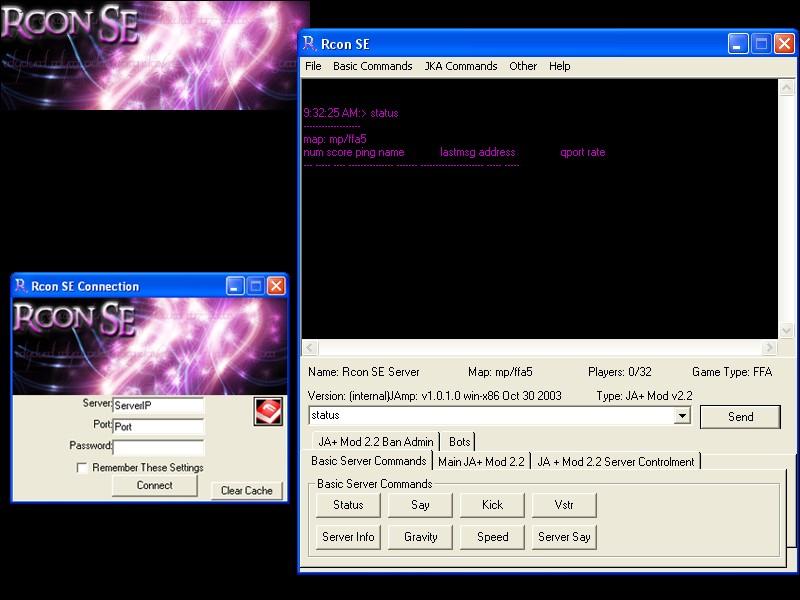Close the Rcon SE Connection dialog
The height and width of the screenshot is (600, 800).
point(276,286)
